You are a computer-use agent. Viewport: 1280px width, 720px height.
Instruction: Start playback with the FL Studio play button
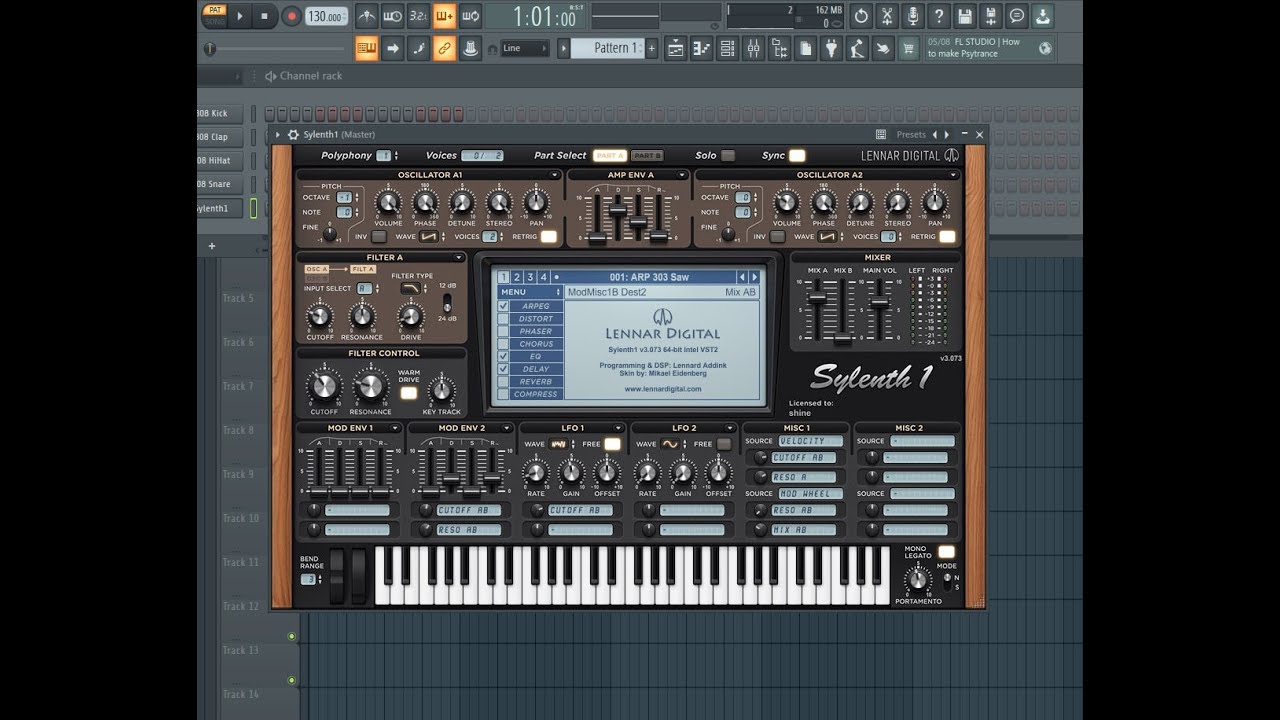click(240, 16)
